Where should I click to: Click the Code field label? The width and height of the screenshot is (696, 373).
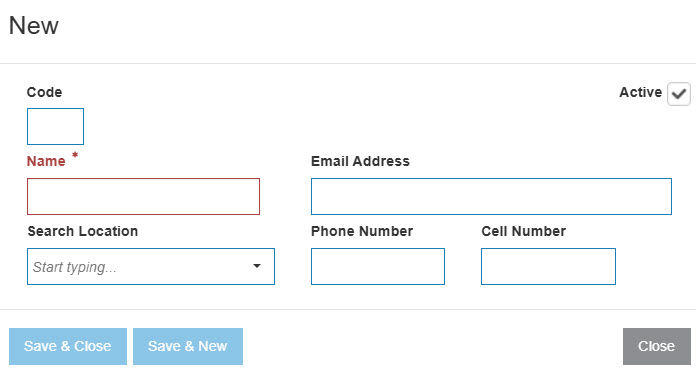44,92
